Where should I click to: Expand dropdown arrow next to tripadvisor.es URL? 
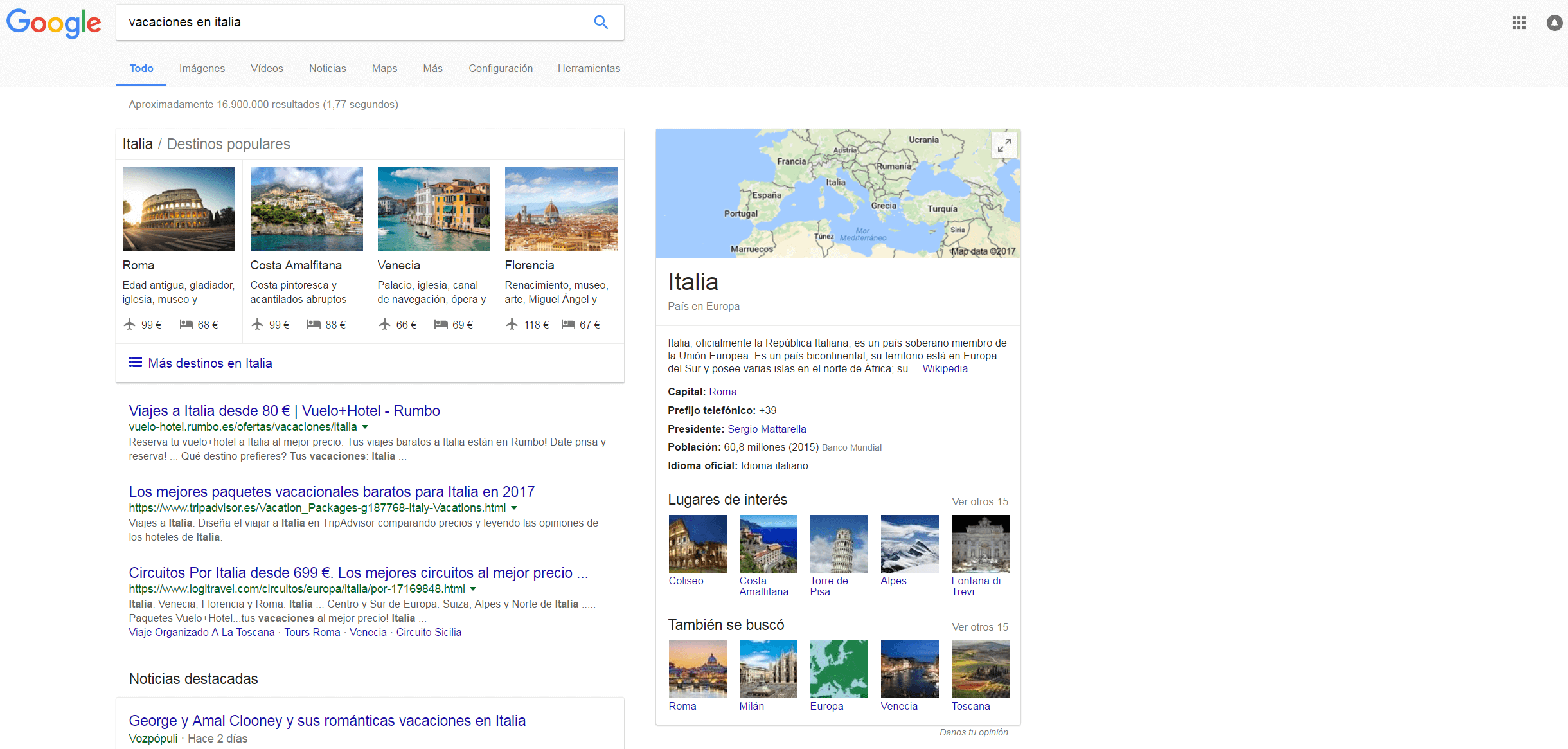[x=514, y=508]
